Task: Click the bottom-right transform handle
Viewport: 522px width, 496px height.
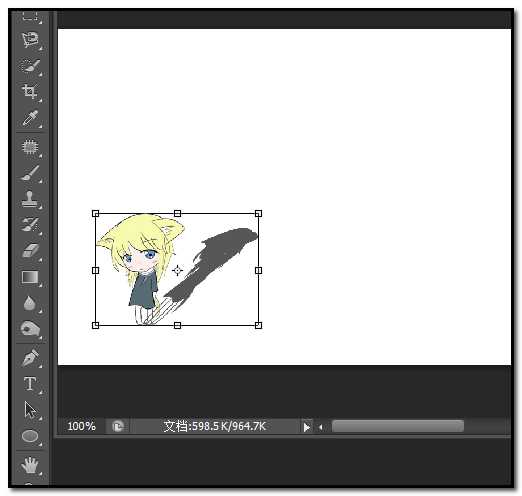Action: click(258, 325)
